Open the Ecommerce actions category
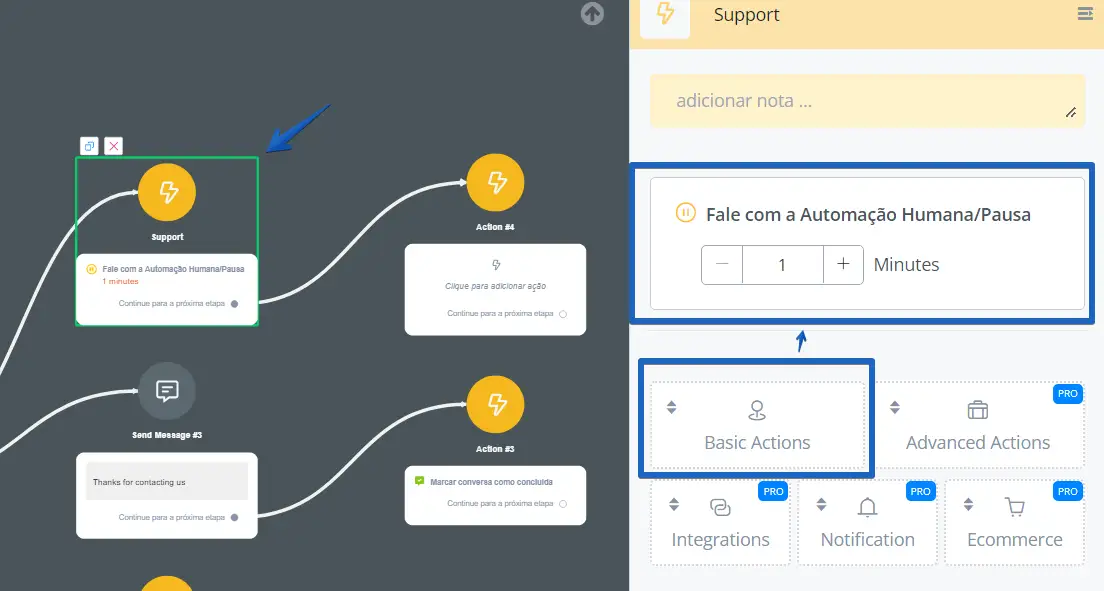 tap(1015, 523)
